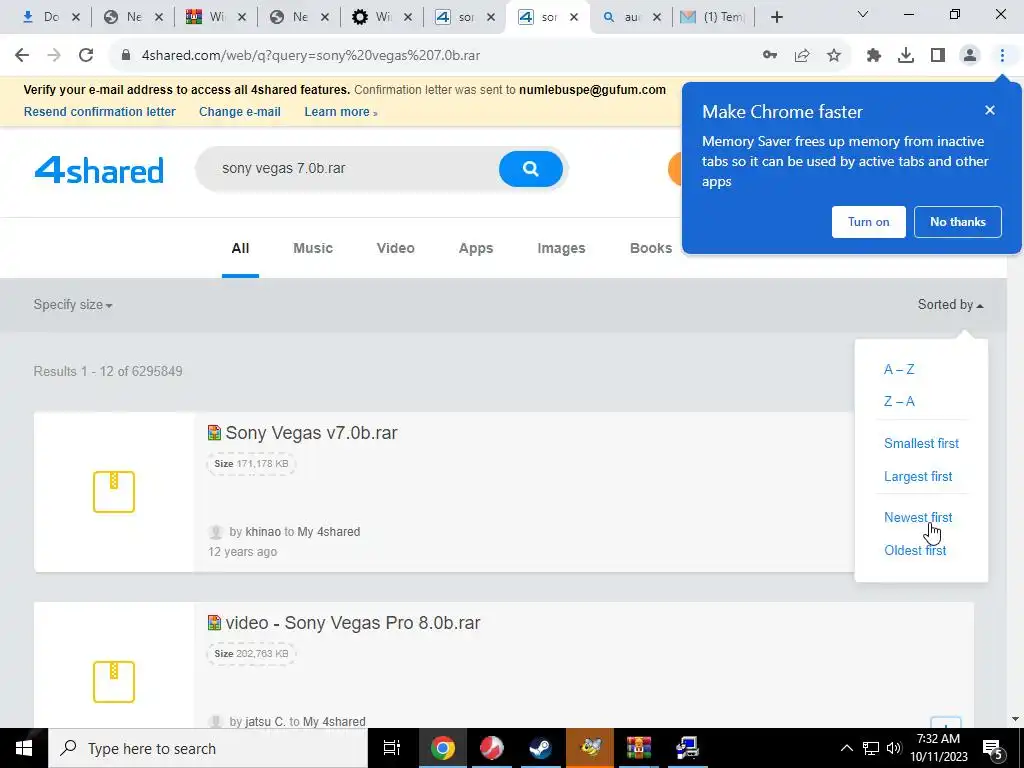Viewport: 1024px width, 768px height.
Task: Turn on Memory Saver
Action: pos(869,222)
